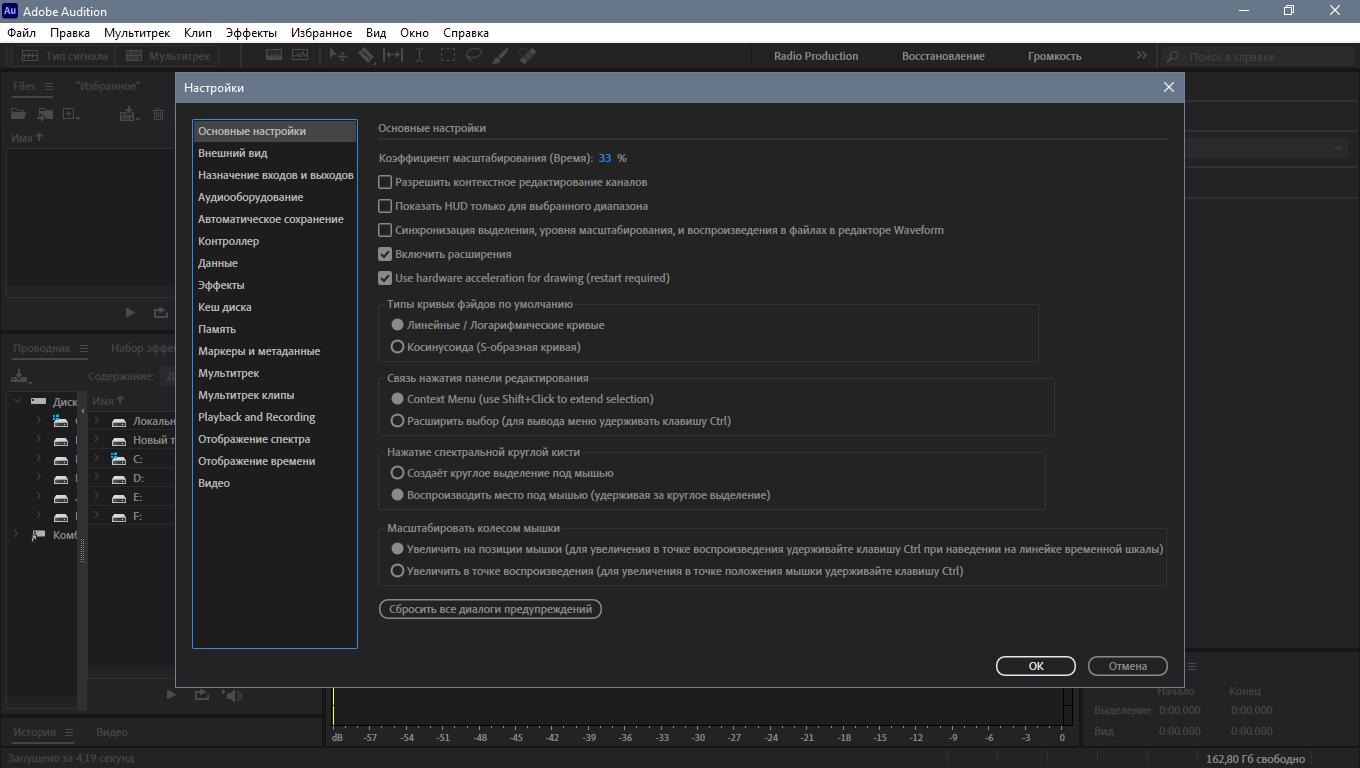Uncheck Включить расширения checkbox
Screen dimensions: 1360x768
[x=385, y=254]
